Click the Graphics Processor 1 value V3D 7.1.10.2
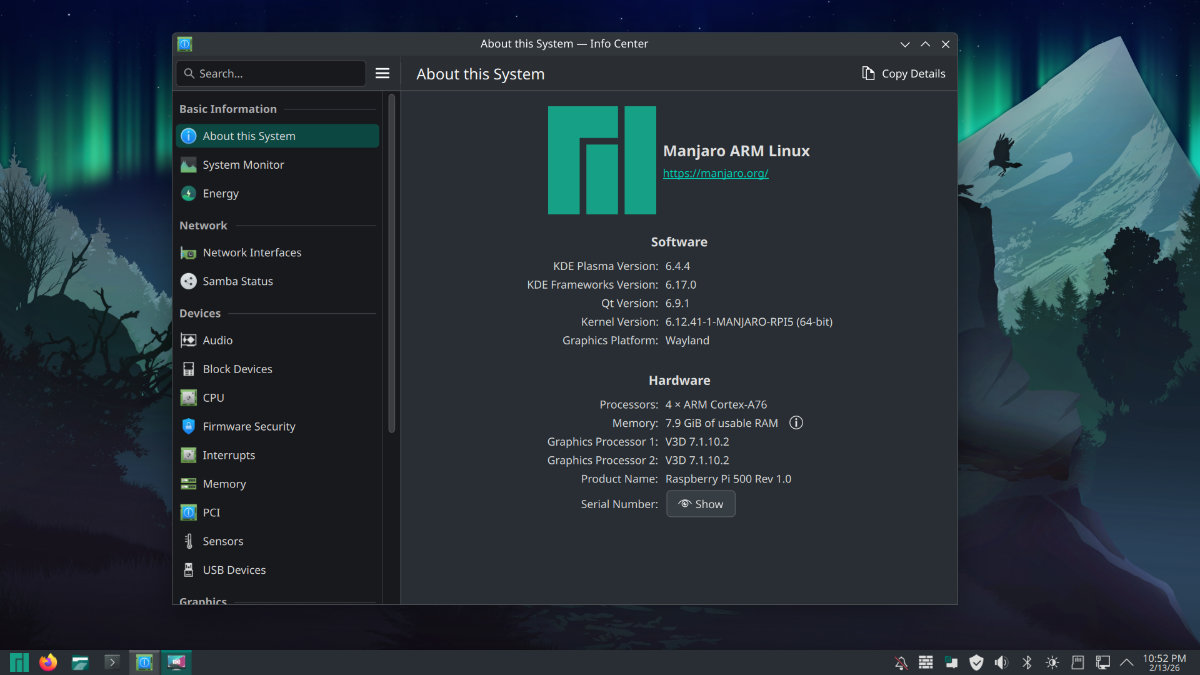This screenshot has height=675, width=1200. [x=697, y=442]
